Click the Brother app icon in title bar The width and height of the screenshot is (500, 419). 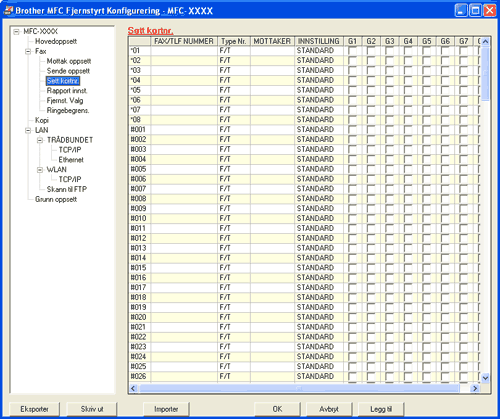[8, 11]
